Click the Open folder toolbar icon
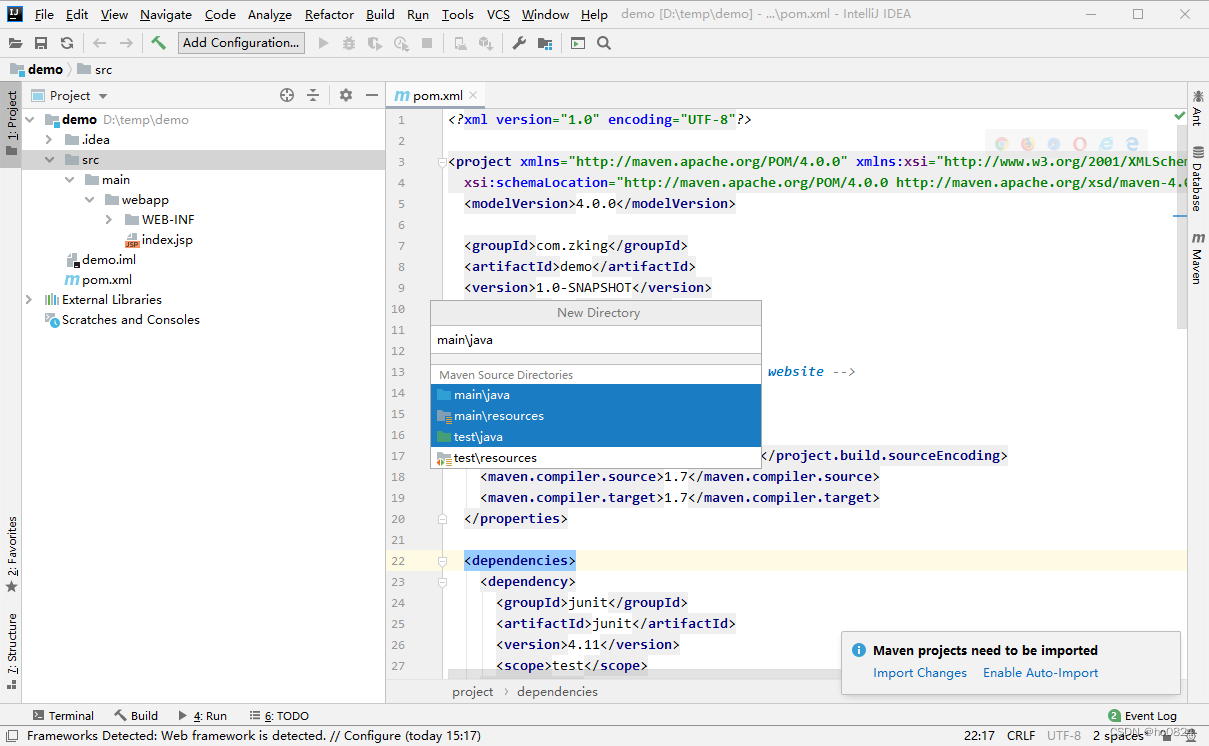Screen dimensions: 1209x746 15,43
